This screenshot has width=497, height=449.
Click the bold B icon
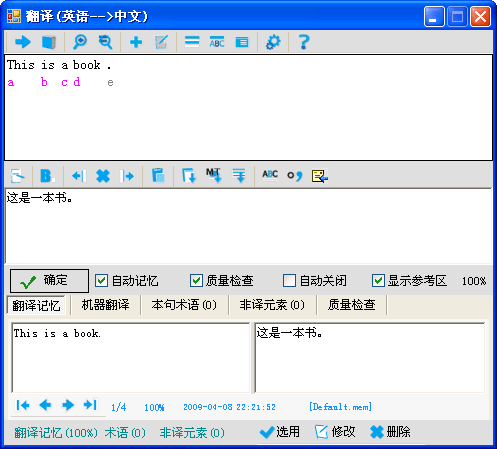click(47, 176)
